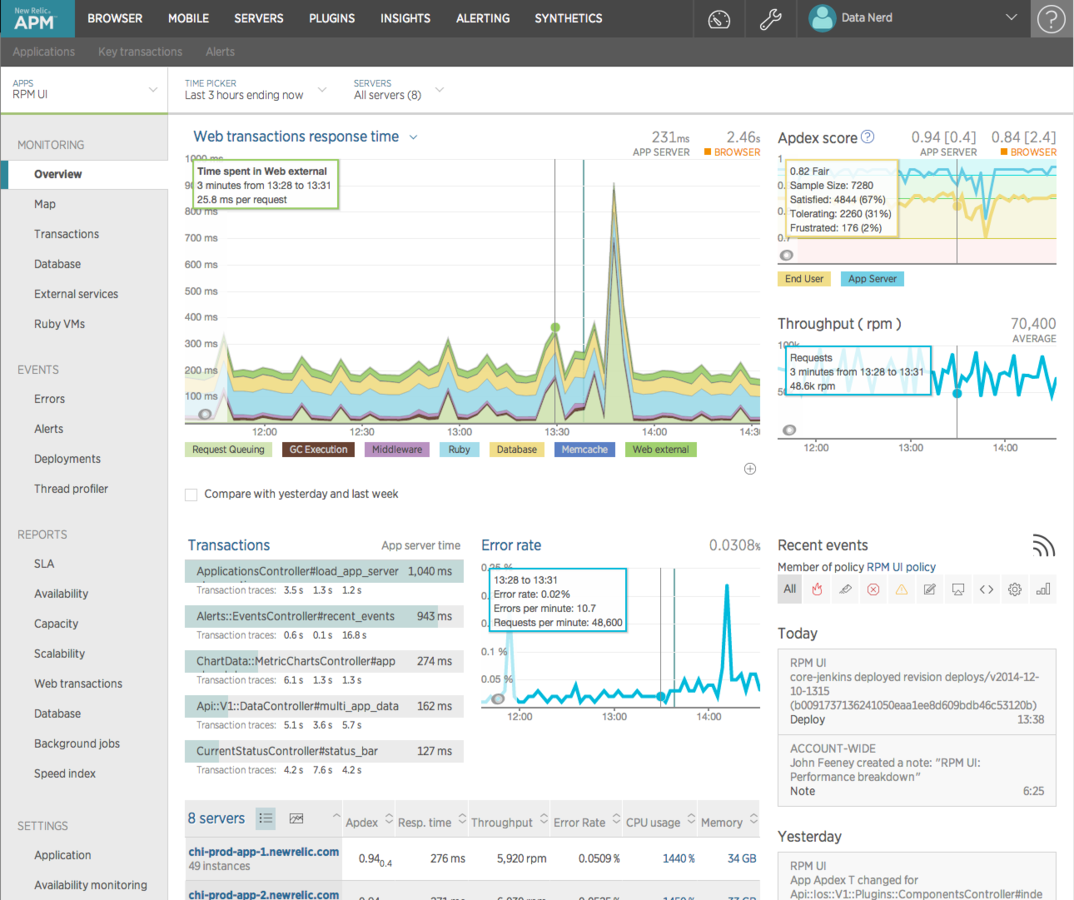
Task: Open the Insights product tab
Action: point(405,18)
